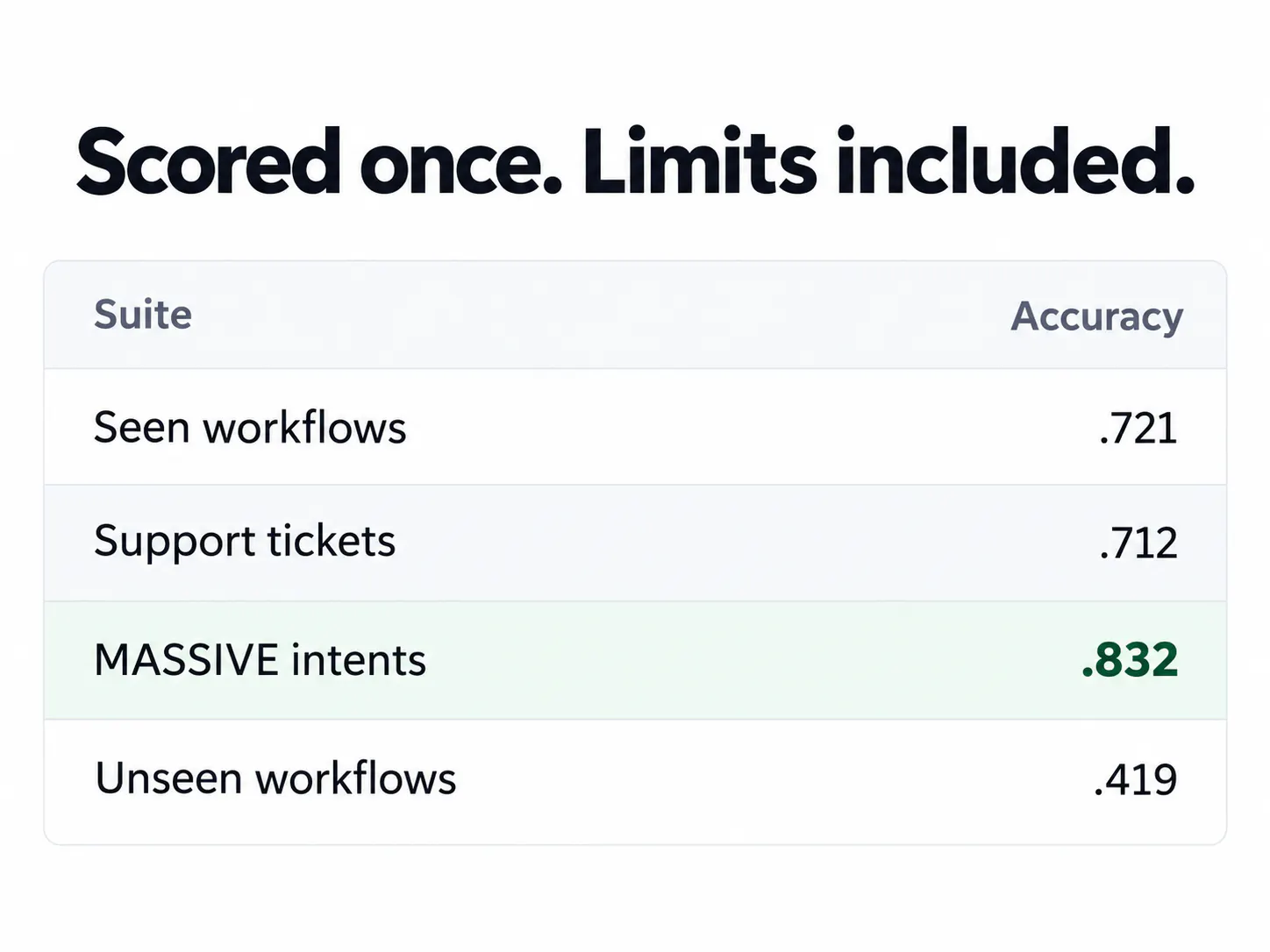Click the word "Scored" in the headline
Screen dimensions: 1270x952
(x=209, y=161)
